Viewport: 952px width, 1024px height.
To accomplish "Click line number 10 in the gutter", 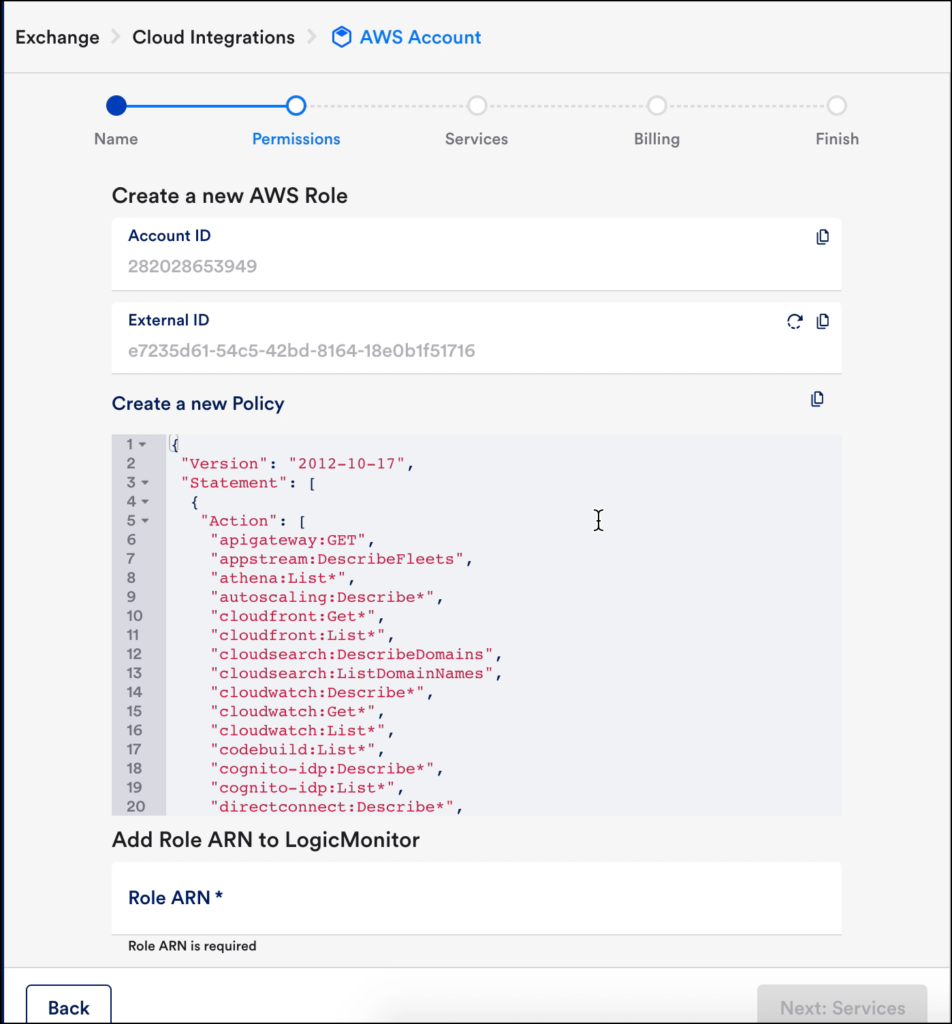I will tap(135, 616).
